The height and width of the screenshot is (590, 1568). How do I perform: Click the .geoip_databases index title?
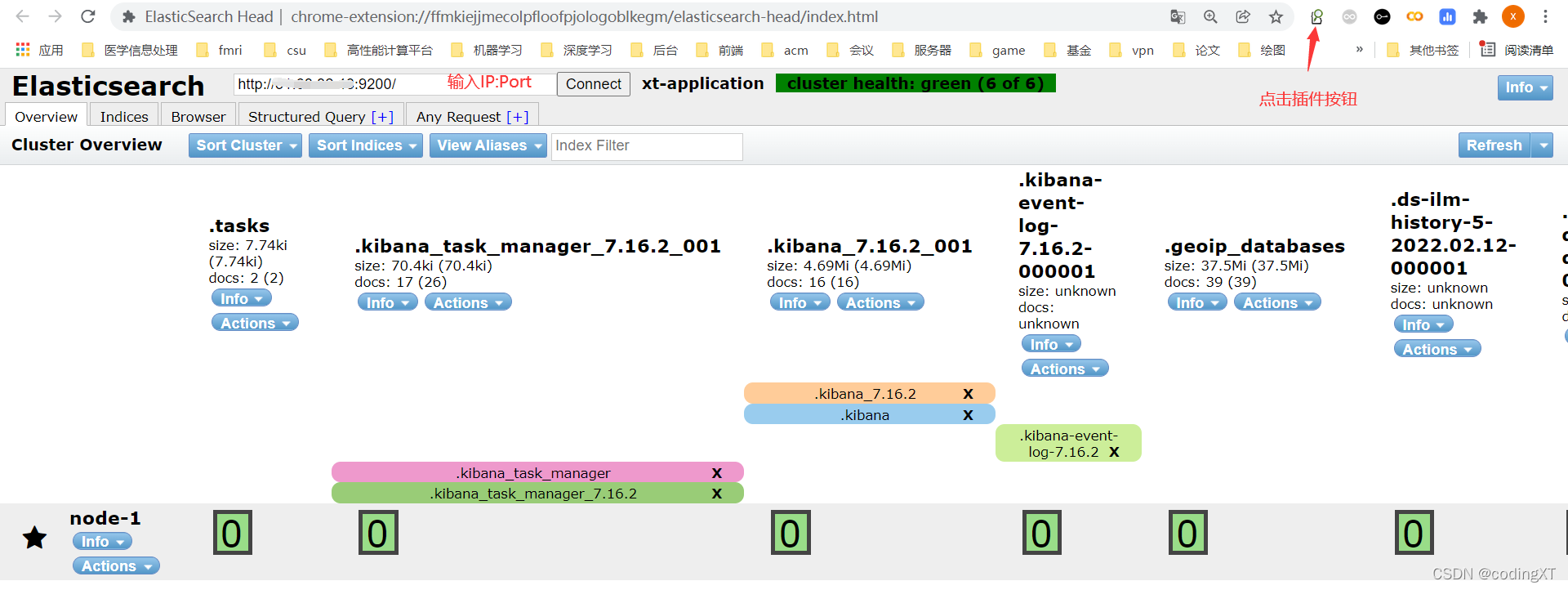[x=1254, y=246]
